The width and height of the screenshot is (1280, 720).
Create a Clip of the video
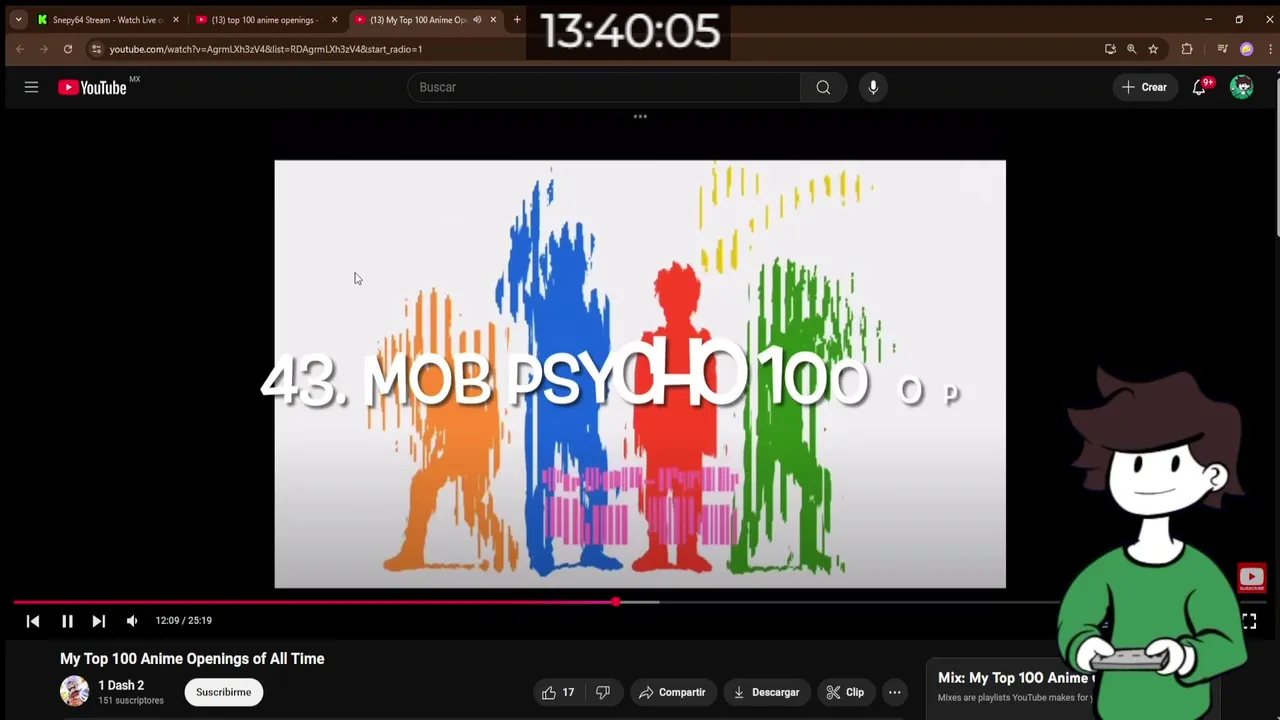845,692
